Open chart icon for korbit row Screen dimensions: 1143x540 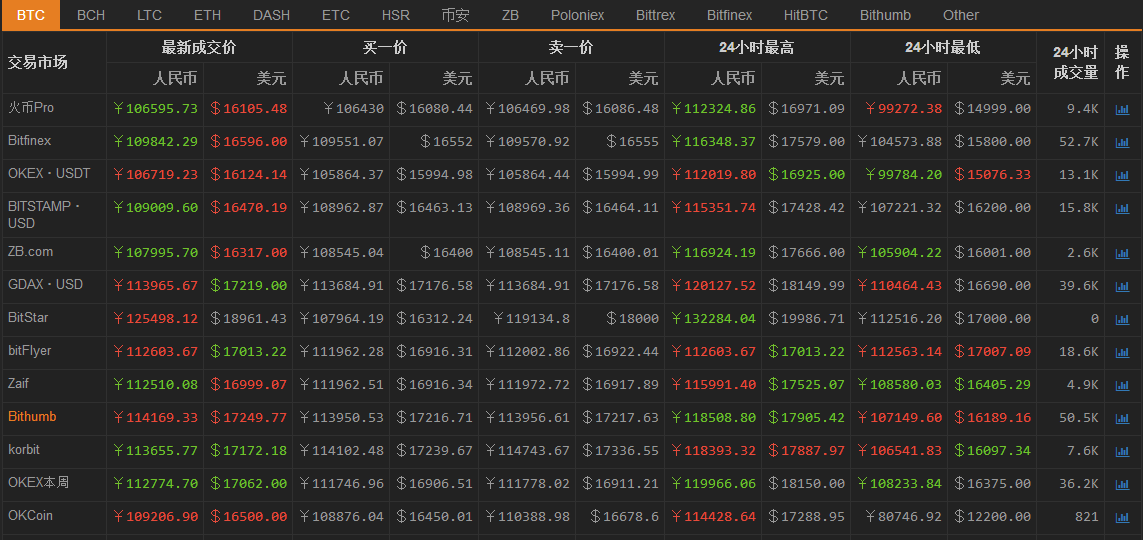click(1122, 451)
